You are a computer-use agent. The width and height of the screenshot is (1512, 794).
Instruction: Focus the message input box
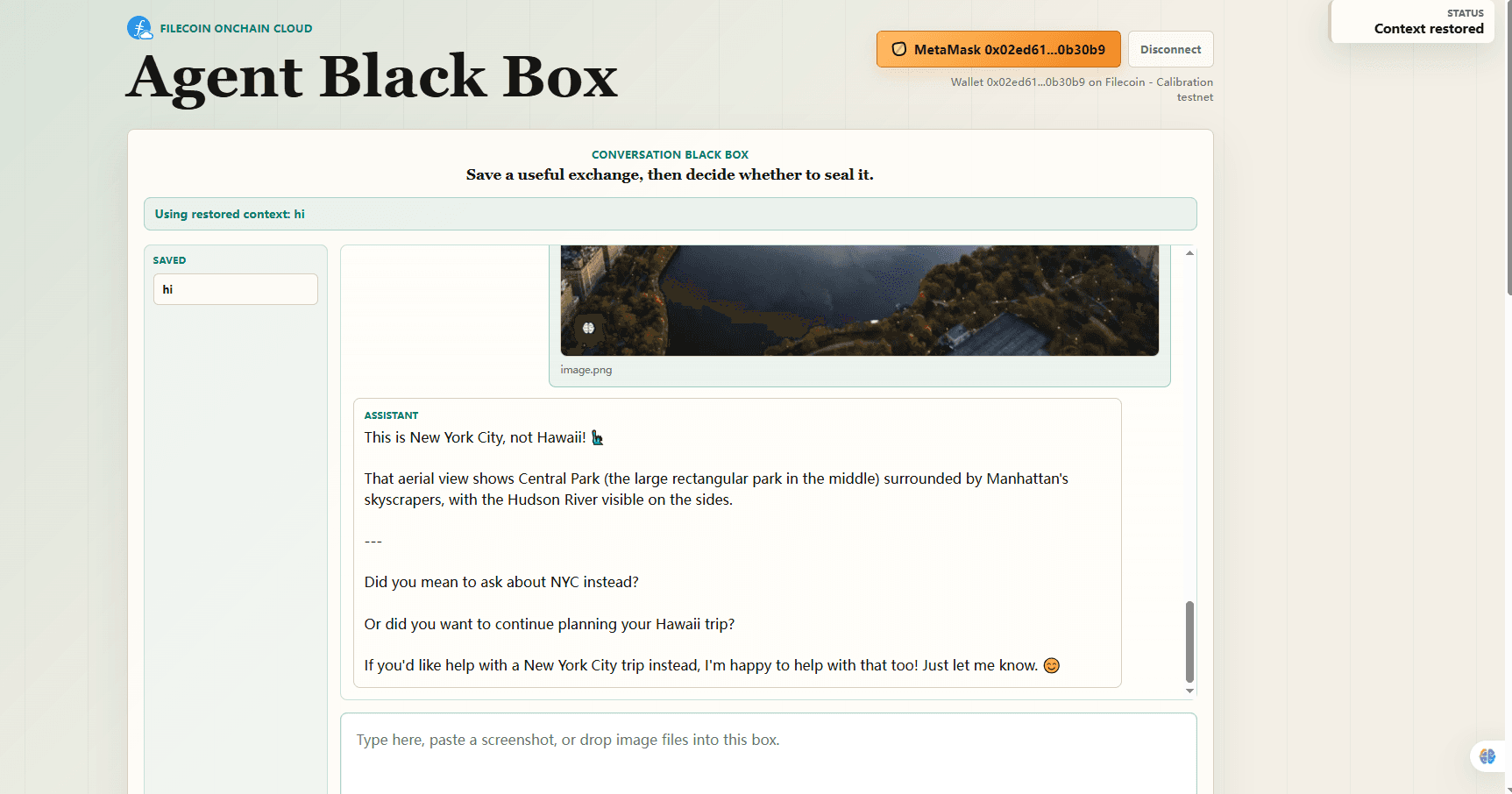click(769, 754)
